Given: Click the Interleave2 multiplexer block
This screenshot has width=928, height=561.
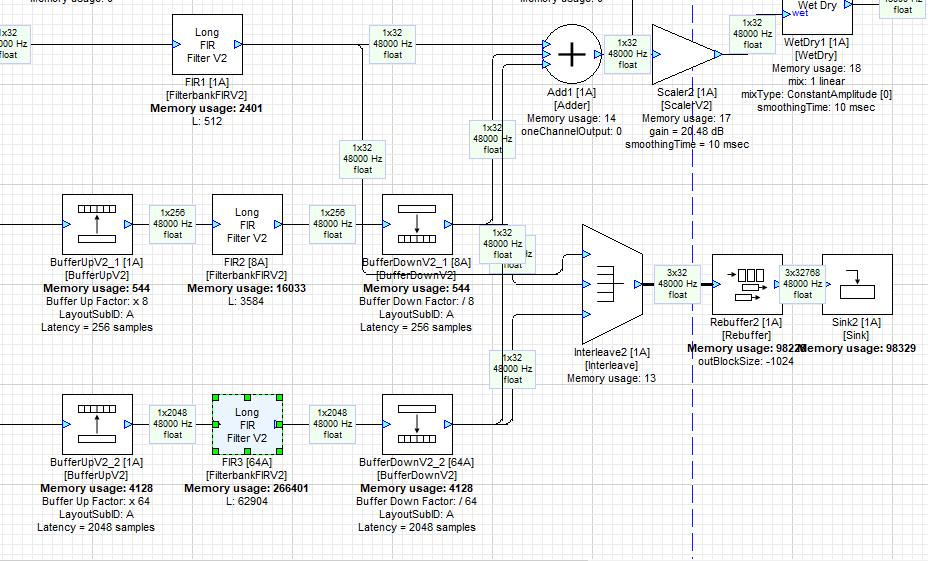Looking at the screenshot, I should [x=610, y=284].
